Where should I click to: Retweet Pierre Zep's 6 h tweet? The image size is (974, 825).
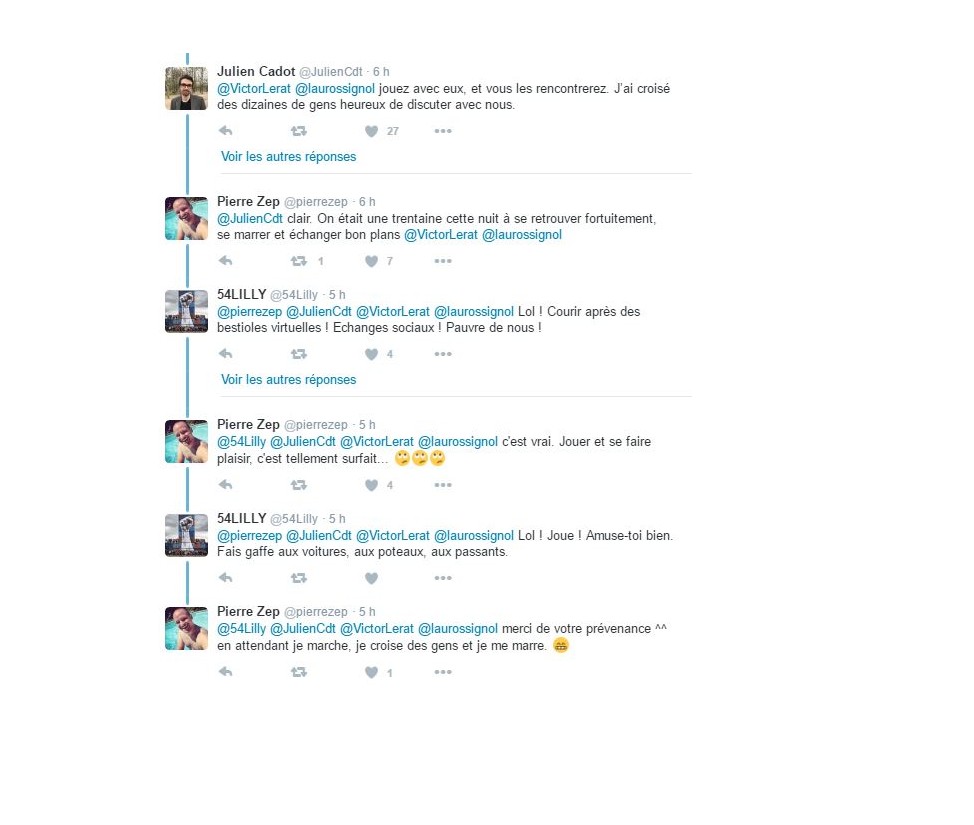[299, 261]
